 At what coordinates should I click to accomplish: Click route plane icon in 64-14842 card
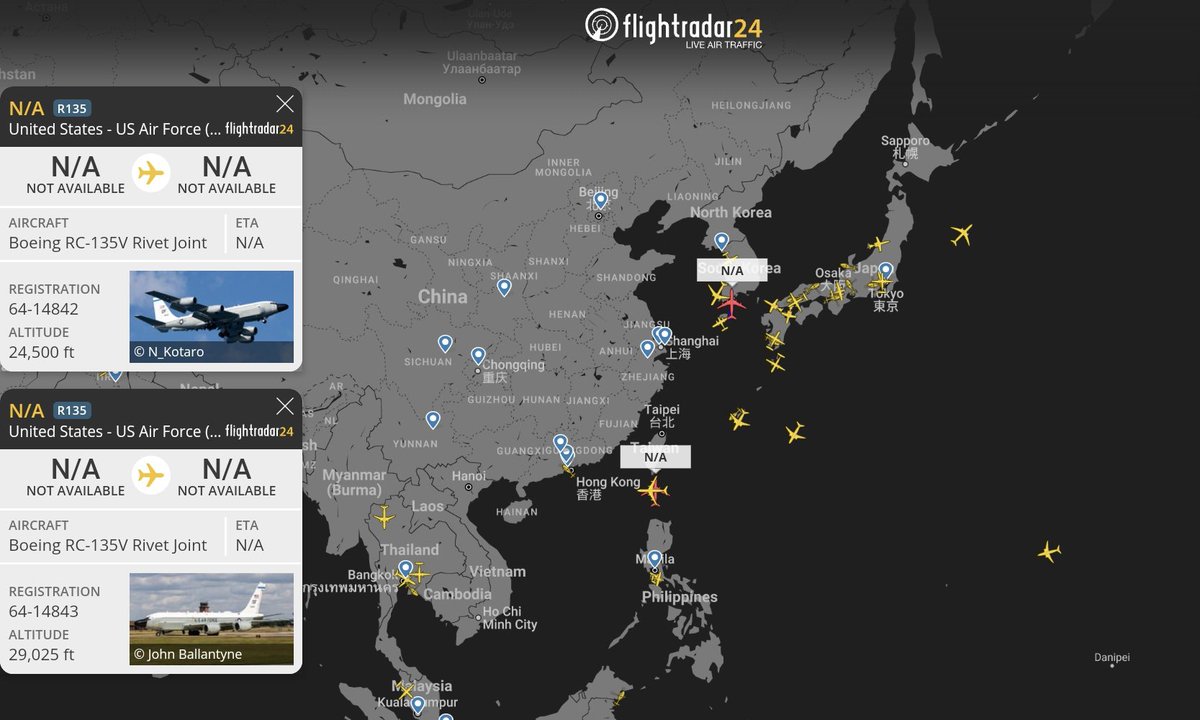[x=150, y=173]
